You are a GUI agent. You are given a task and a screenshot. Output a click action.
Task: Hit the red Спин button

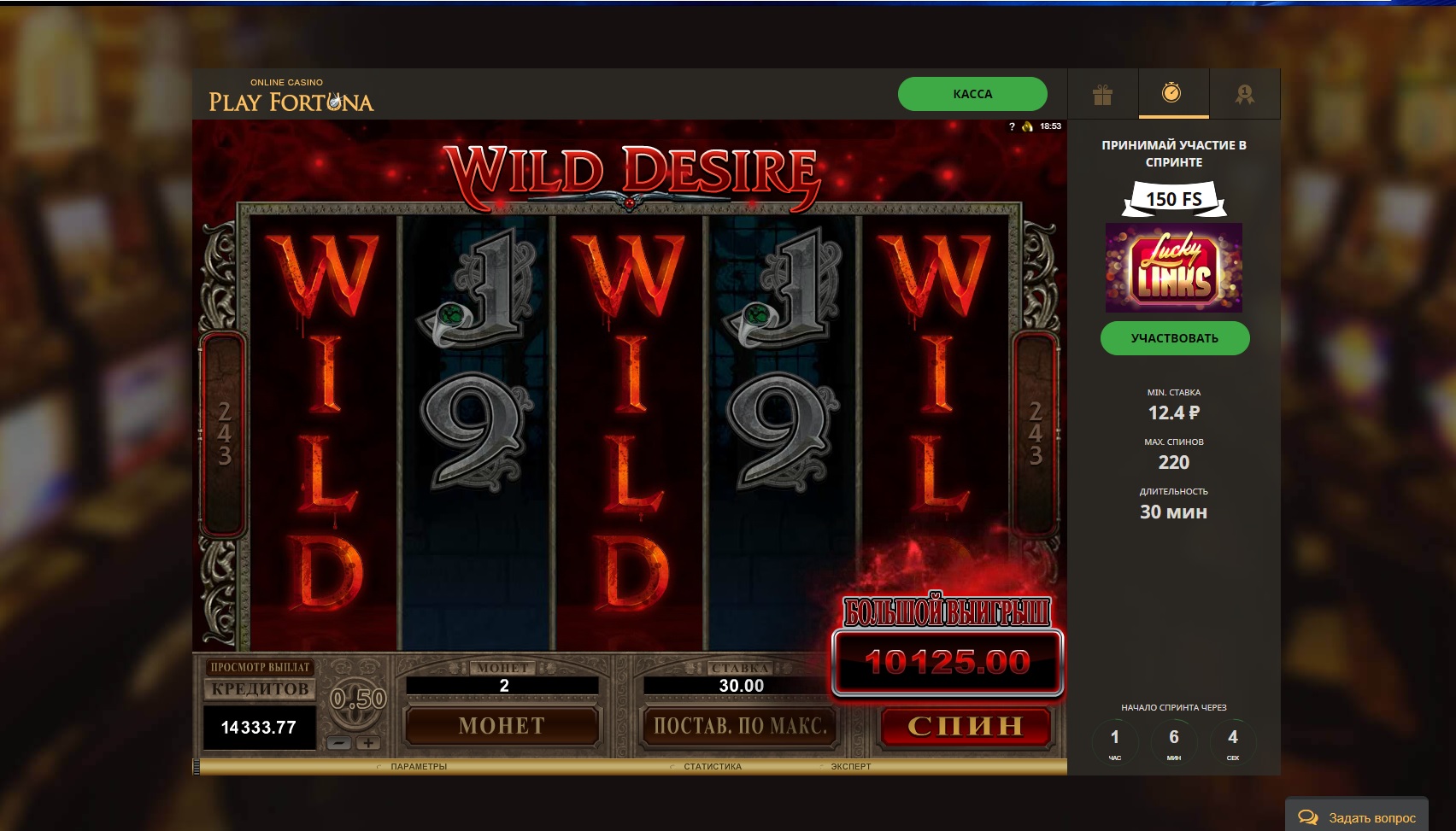[x=966, y=726]
